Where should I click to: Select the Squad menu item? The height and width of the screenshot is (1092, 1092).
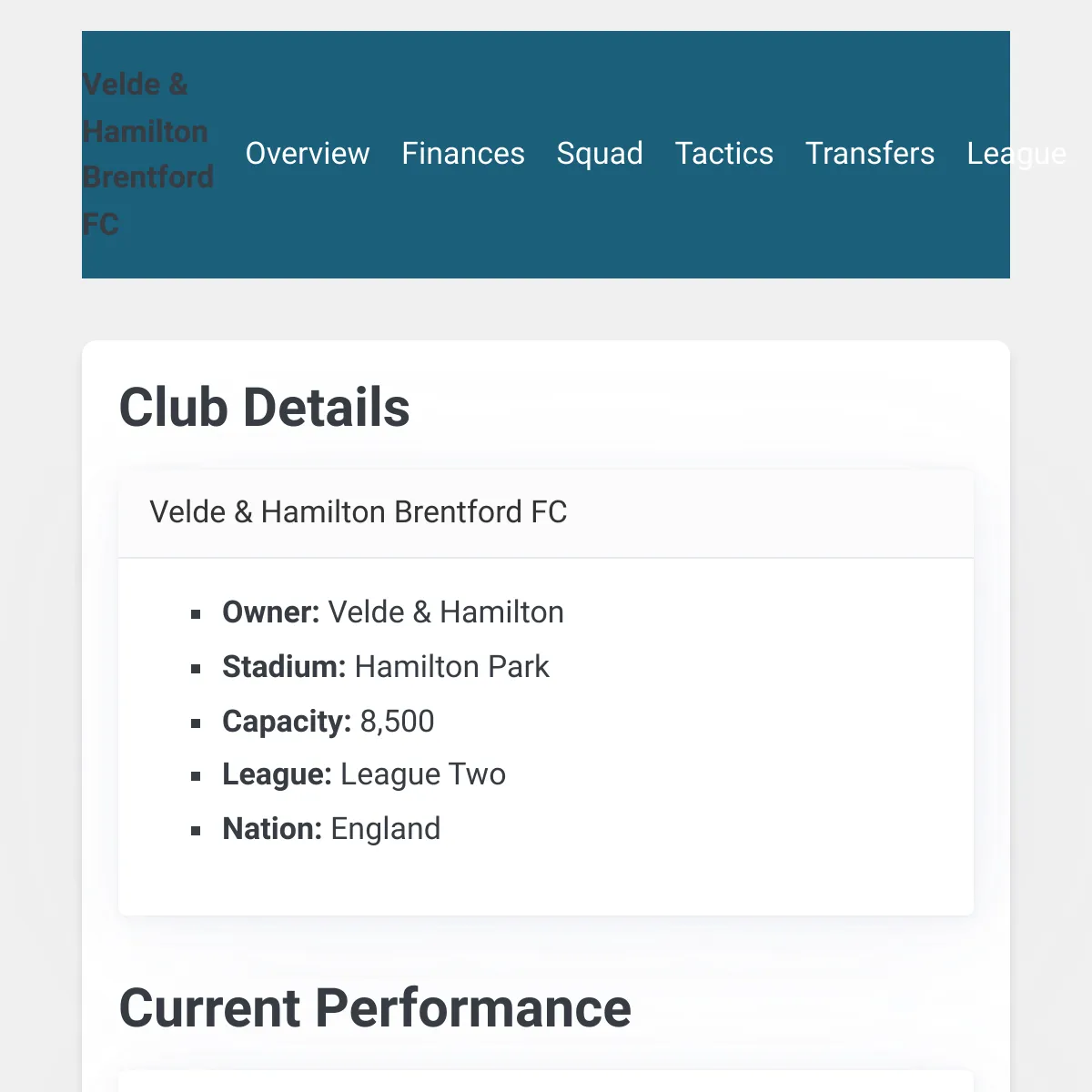tap(600, 154)
